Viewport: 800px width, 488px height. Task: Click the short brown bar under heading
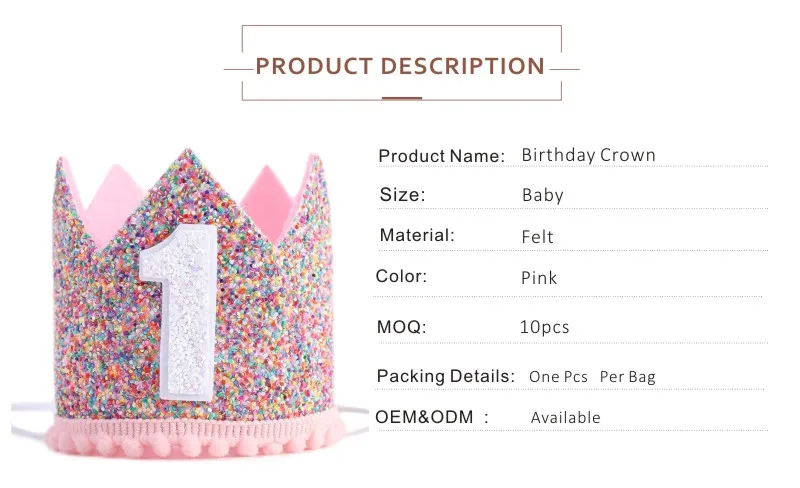(x=402, y=98)
